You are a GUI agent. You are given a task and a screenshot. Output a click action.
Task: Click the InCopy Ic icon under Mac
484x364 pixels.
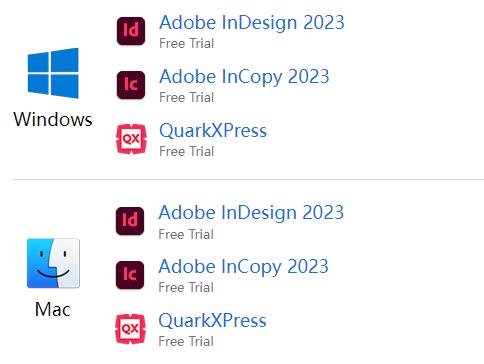pos(130,275)
